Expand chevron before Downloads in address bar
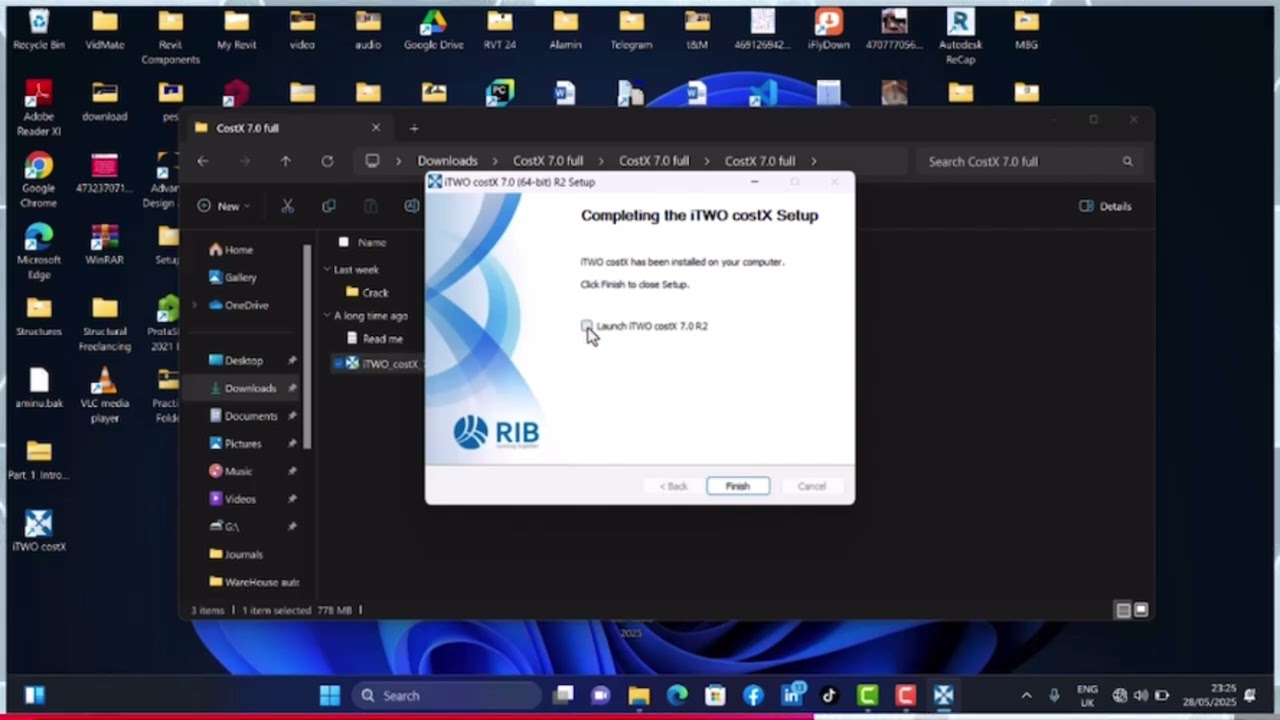This screenshot has height=720, width=1280. pyautogui.click(x=398, y=161)
